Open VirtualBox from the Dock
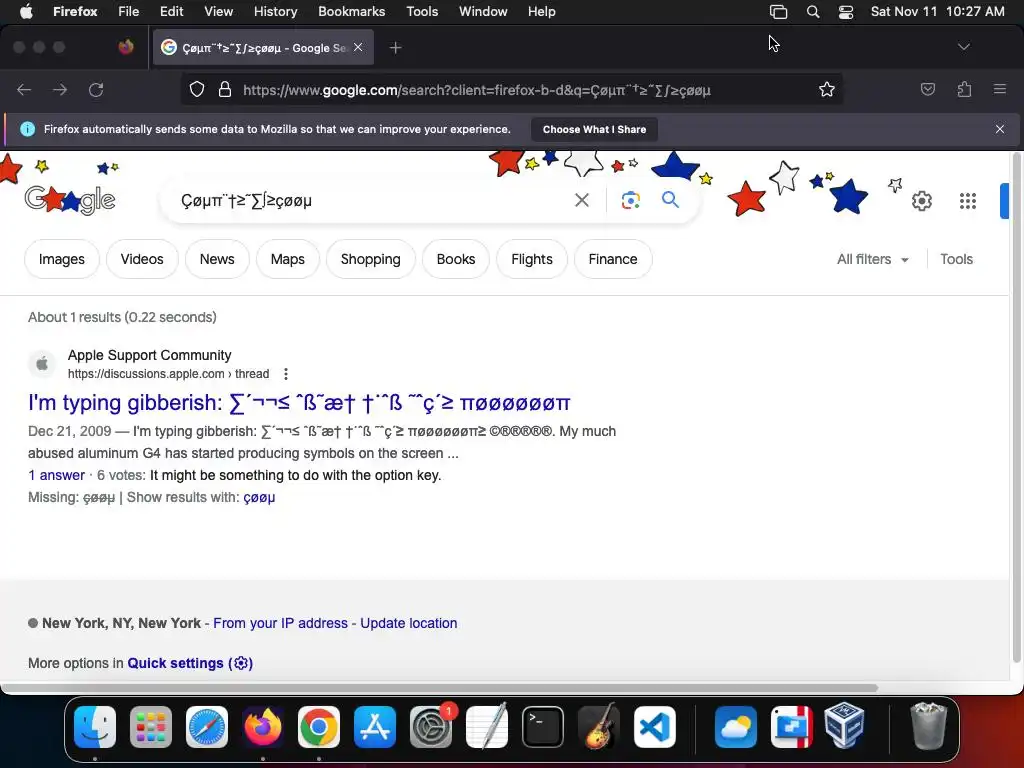Viewport: 1024px width, 768px height. click(x=844, y=726)
